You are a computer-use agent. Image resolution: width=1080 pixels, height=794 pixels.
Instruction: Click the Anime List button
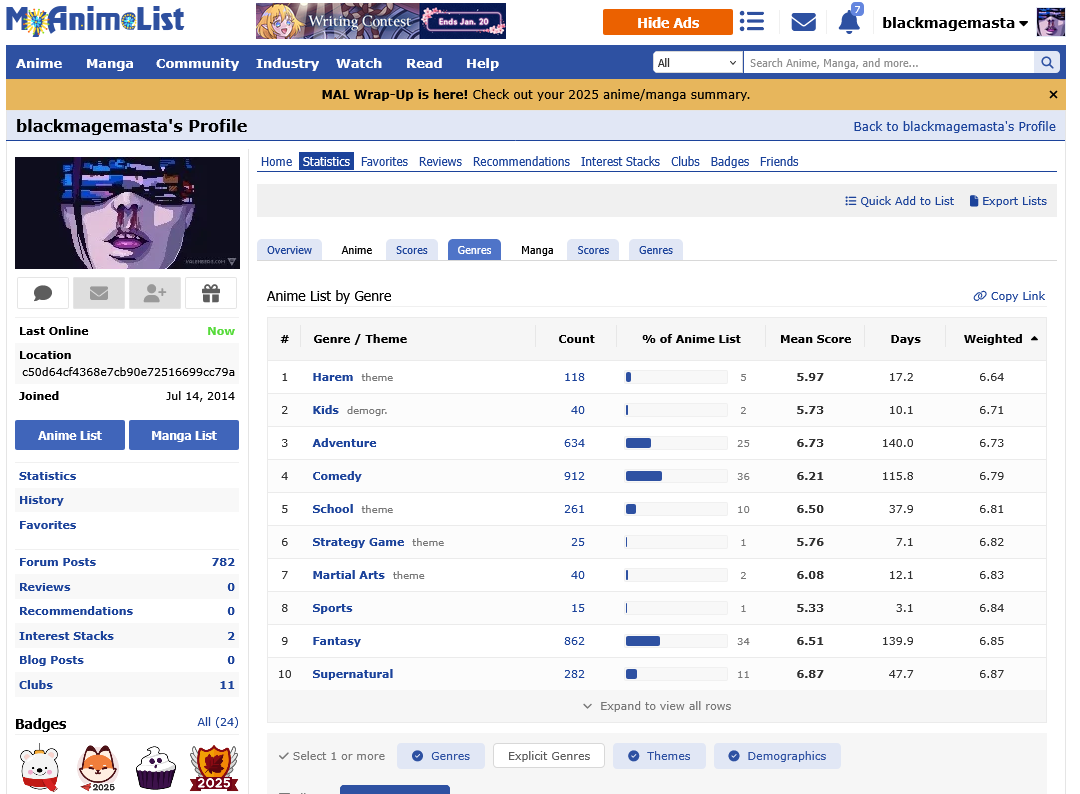[70, 435]
